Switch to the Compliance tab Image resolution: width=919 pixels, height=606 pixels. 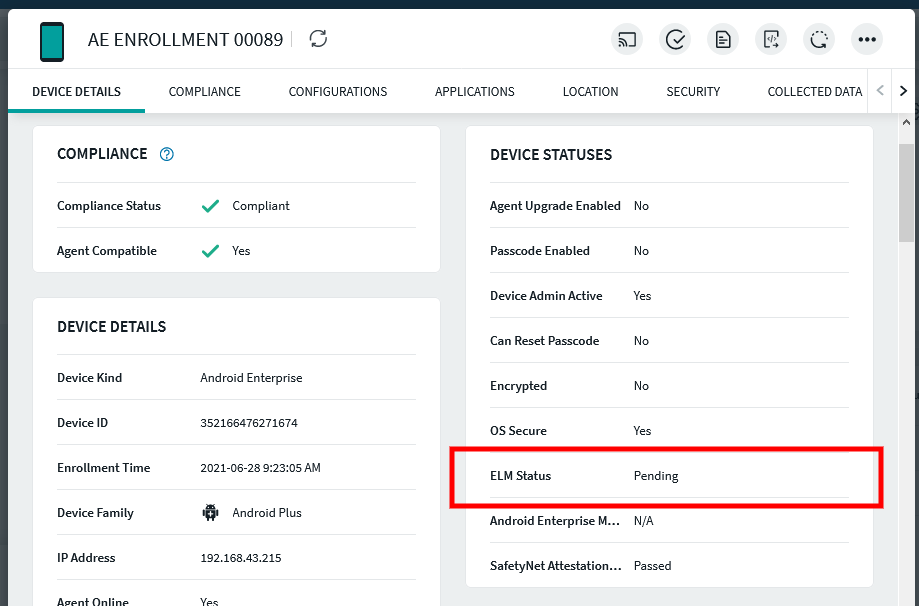pos(204,92)
